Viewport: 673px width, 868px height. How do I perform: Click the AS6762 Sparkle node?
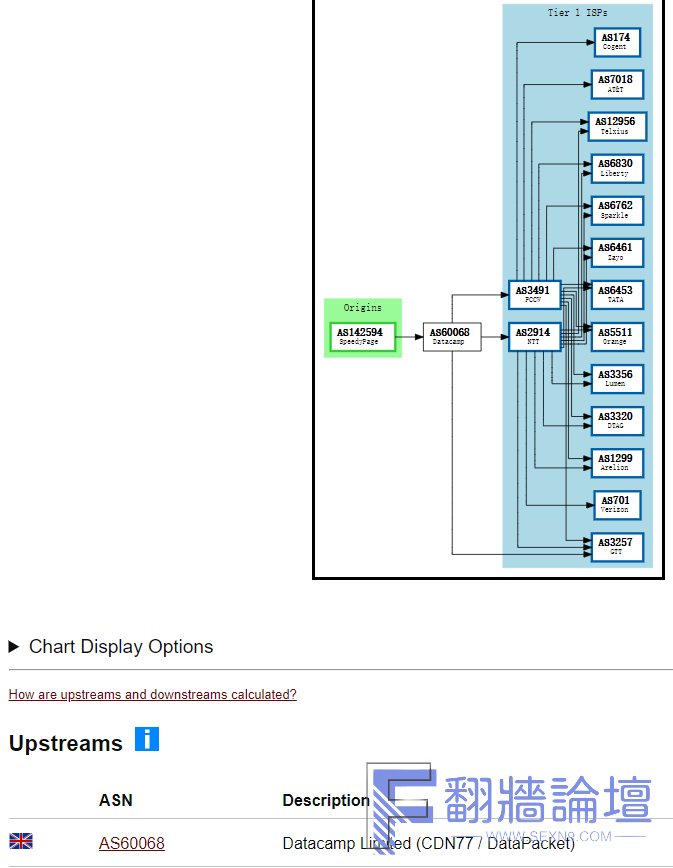[x=615, y=211]
